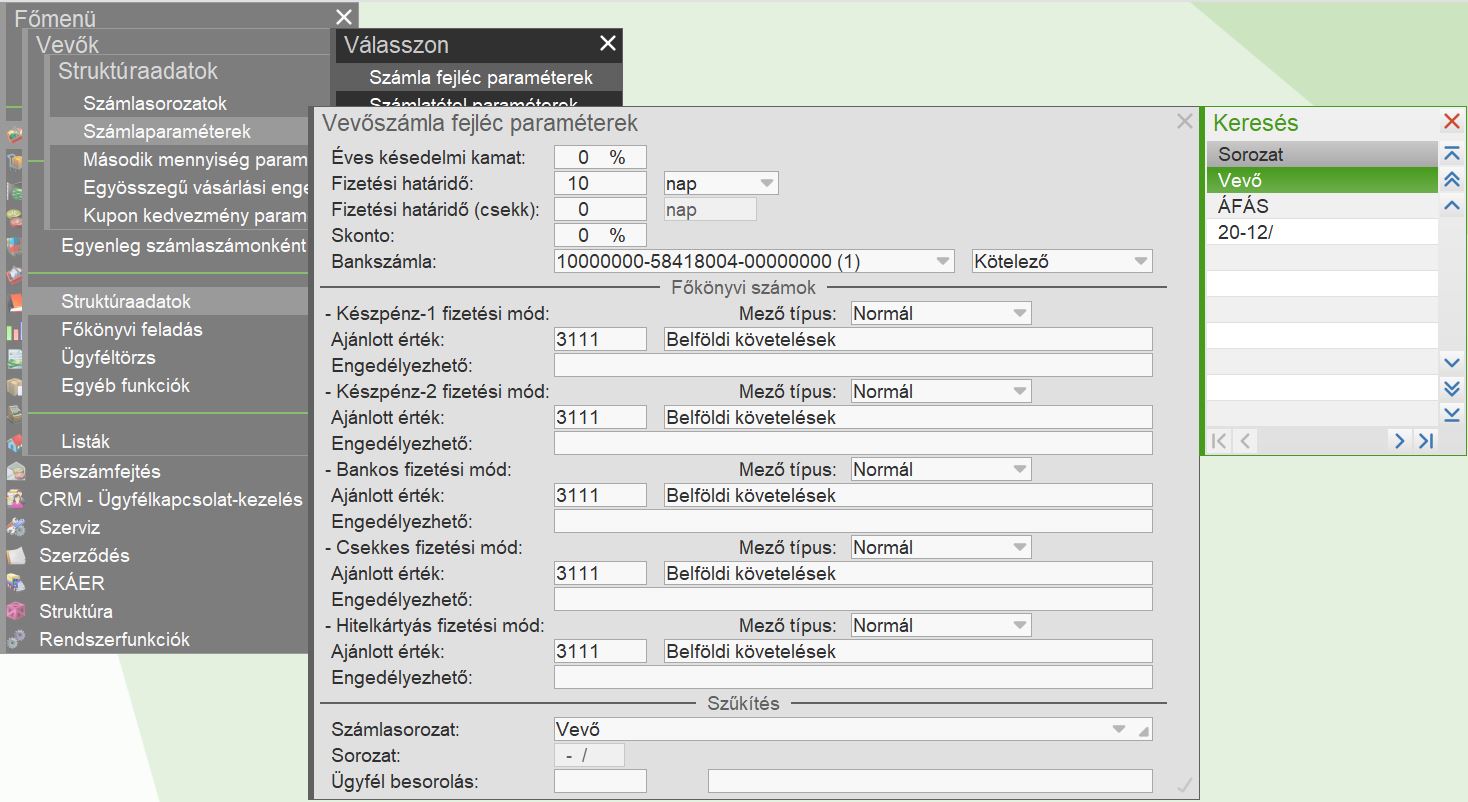This screenshot has height=802, width=1468.
Task: Page down in the Keresés list
Action: coord(1452,388)
